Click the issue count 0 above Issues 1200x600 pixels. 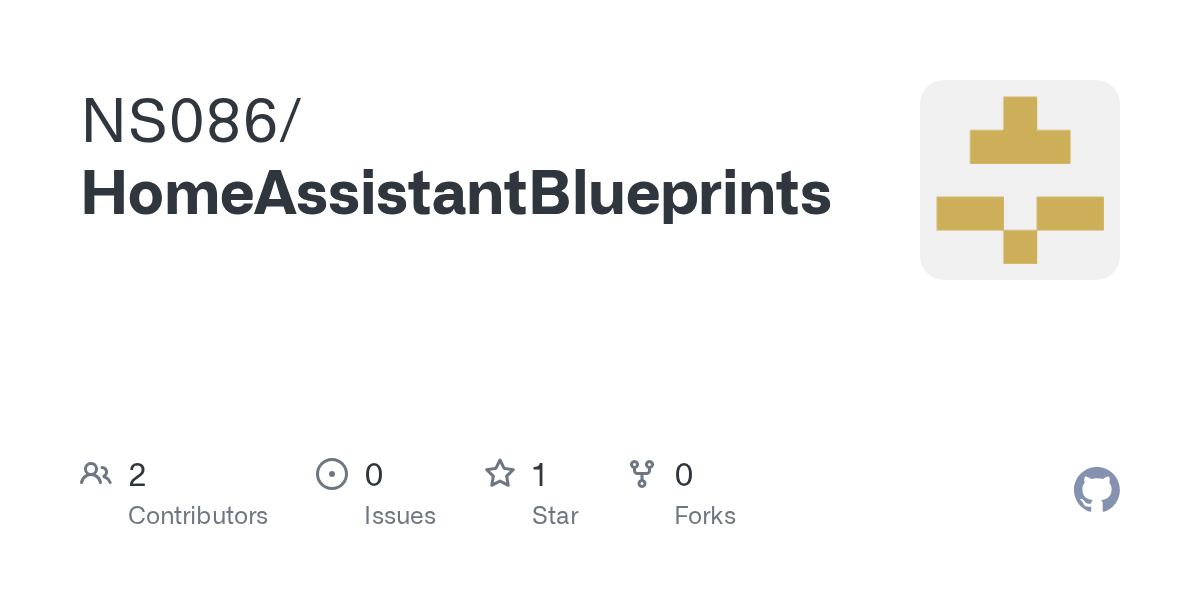tap(374, 474)
